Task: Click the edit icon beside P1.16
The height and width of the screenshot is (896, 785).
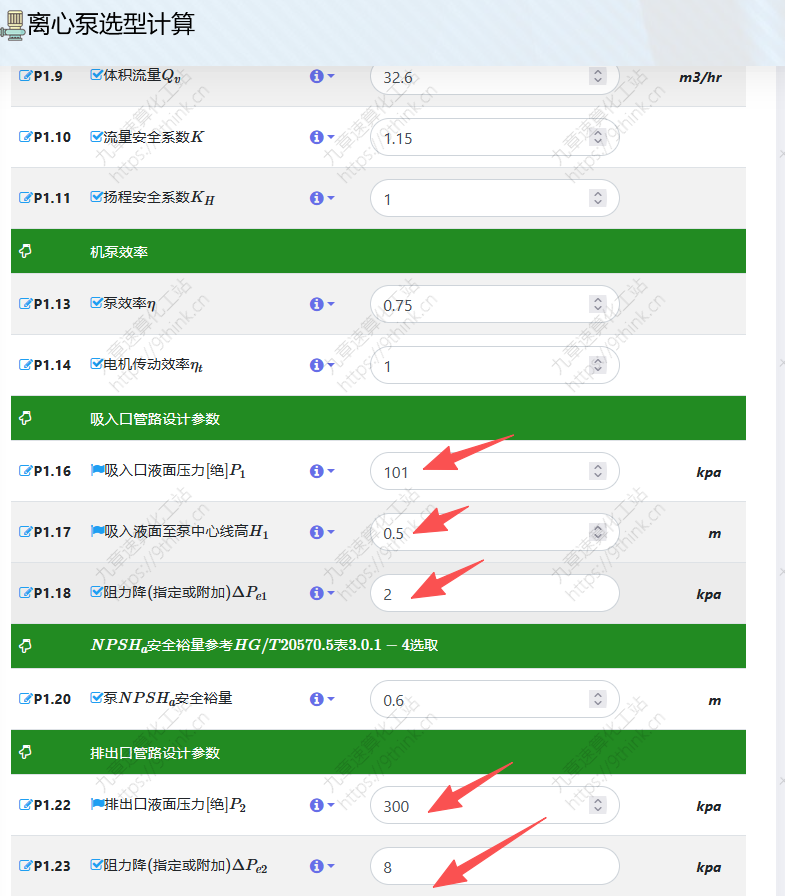Action: click(x=25, y=471)
